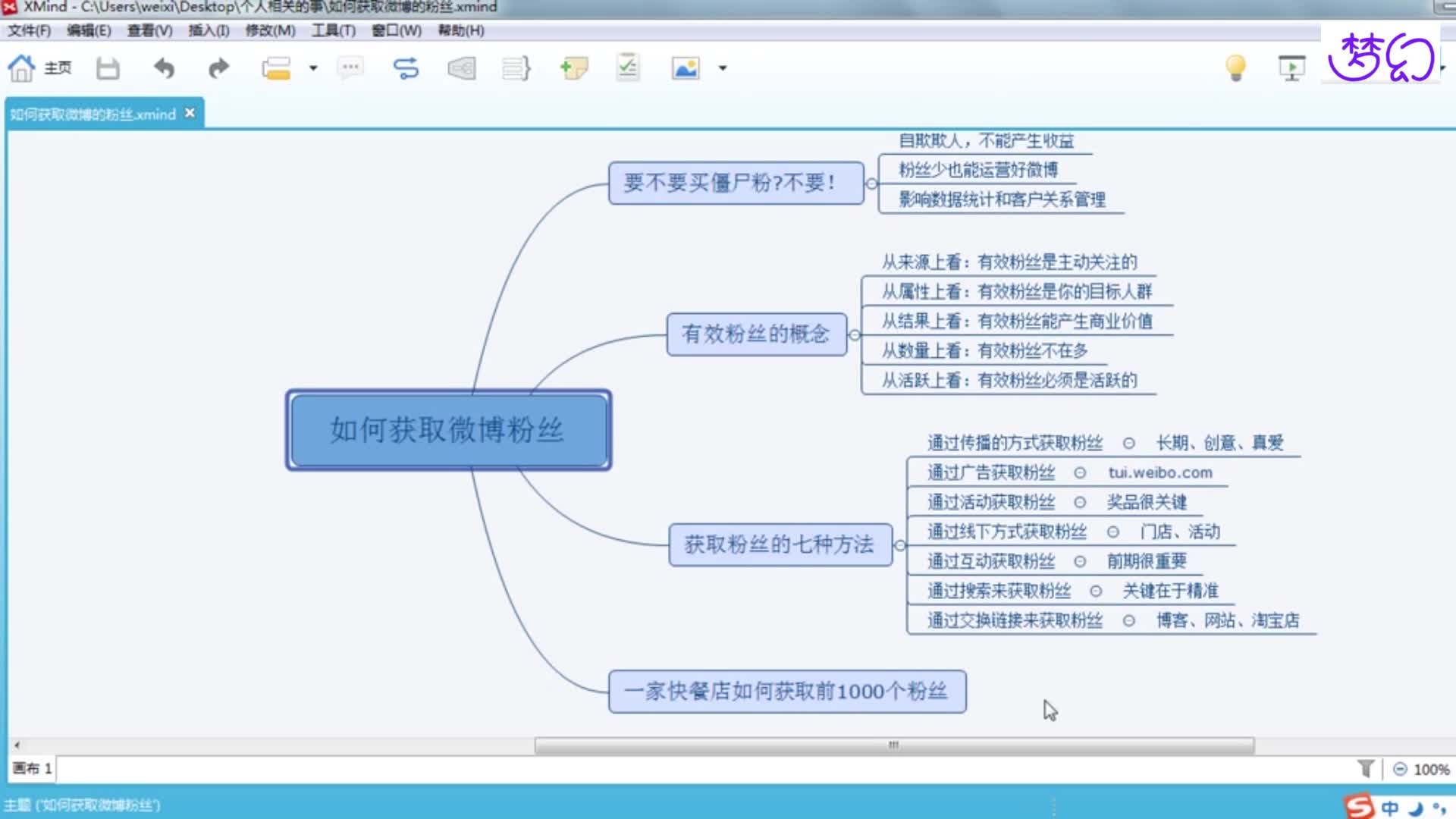Insert an image into the map
The width and height of the screenshot is (1456, 819).
click(x=686, y=68)
